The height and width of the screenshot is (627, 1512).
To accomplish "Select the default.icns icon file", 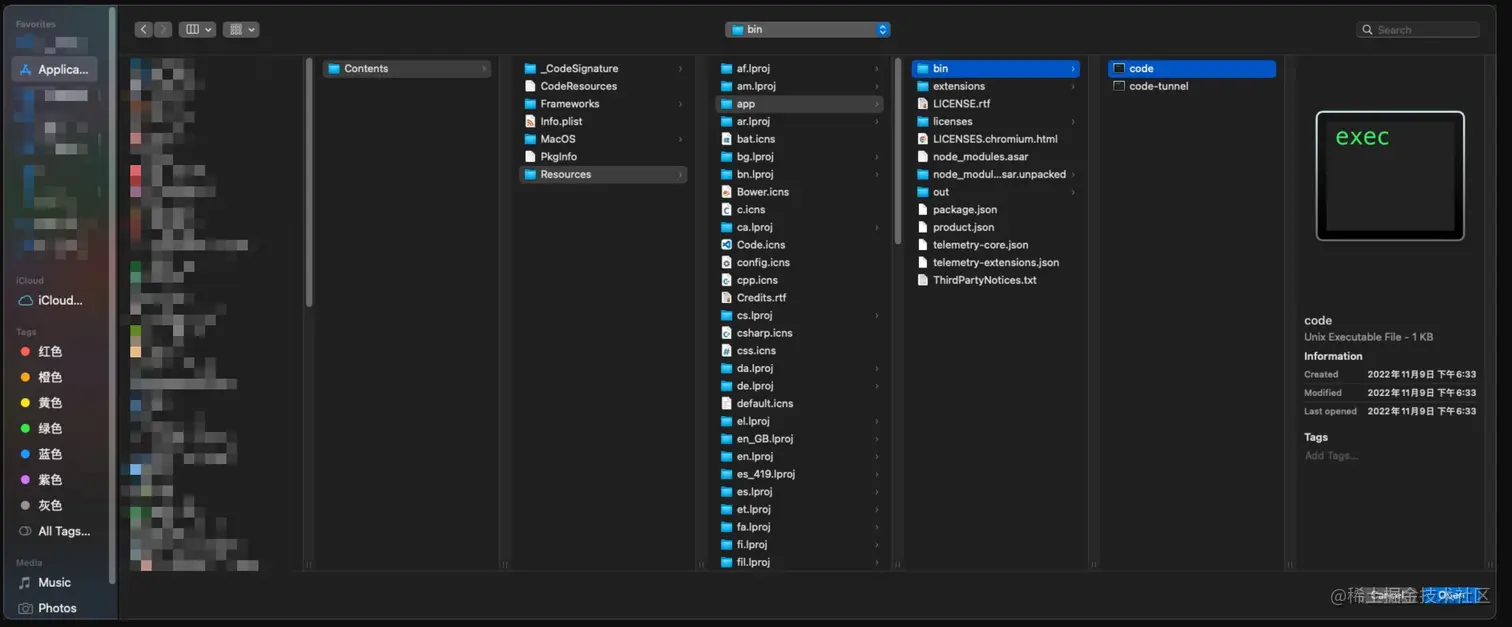I will 800,404.
